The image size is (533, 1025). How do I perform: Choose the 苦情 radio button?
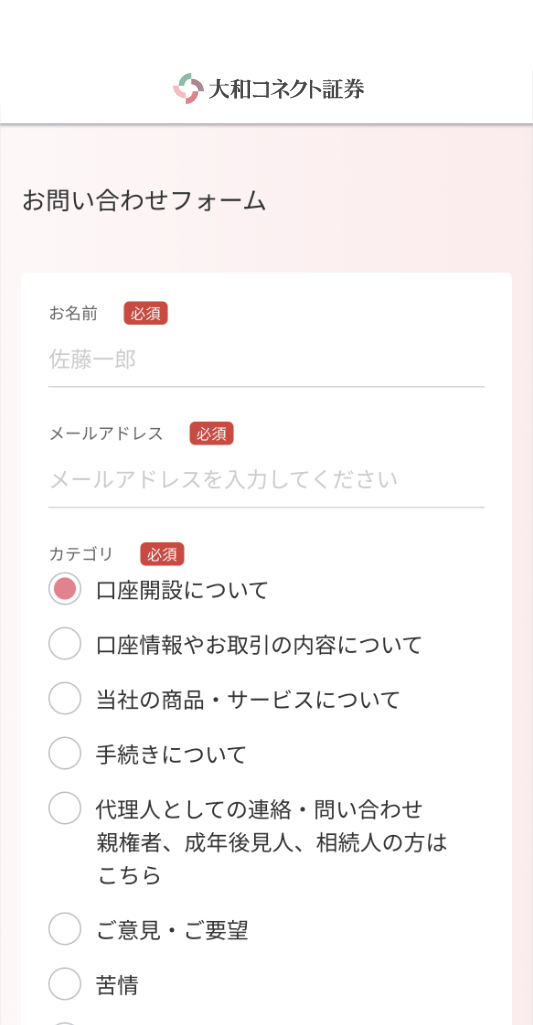[x=65, y=984]
